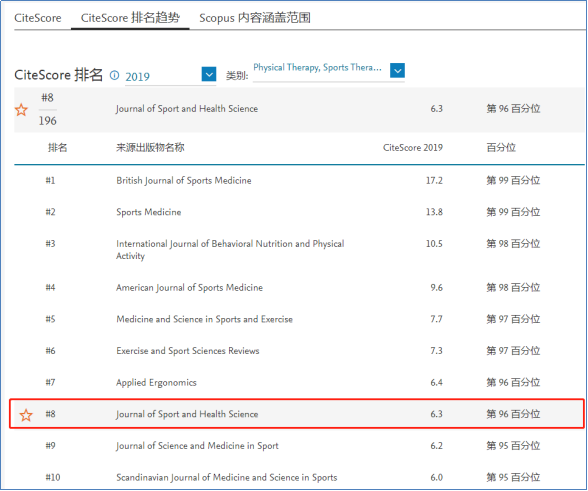The height and width of the screenshot is (491, 588).
Task: Select the Physical Therapy, Sports Thera... category text
Action: (x=317, y=68)
